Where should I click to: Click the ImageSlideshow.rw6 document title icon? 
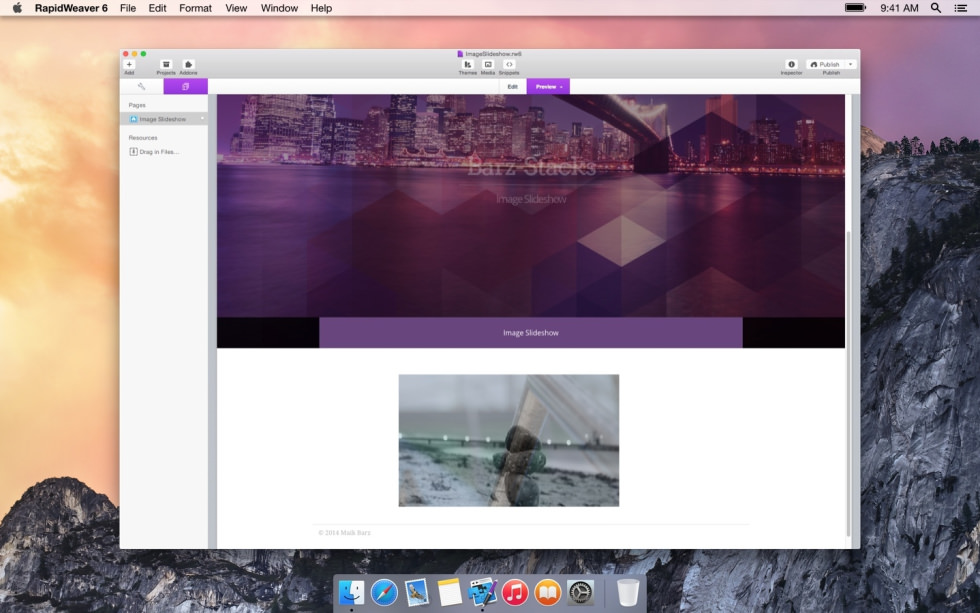click(x=460, y=54)
